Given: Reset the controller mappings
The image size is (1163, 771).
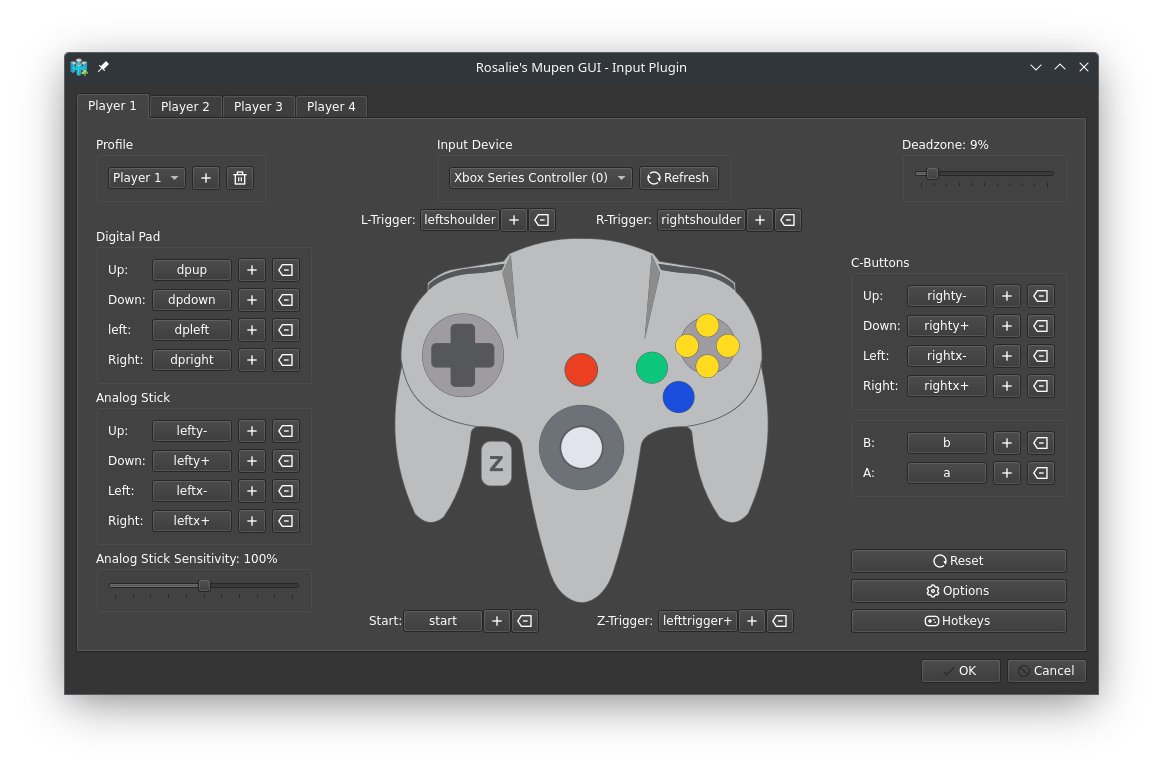Looking at the screenshot, I should click(958, 561).
